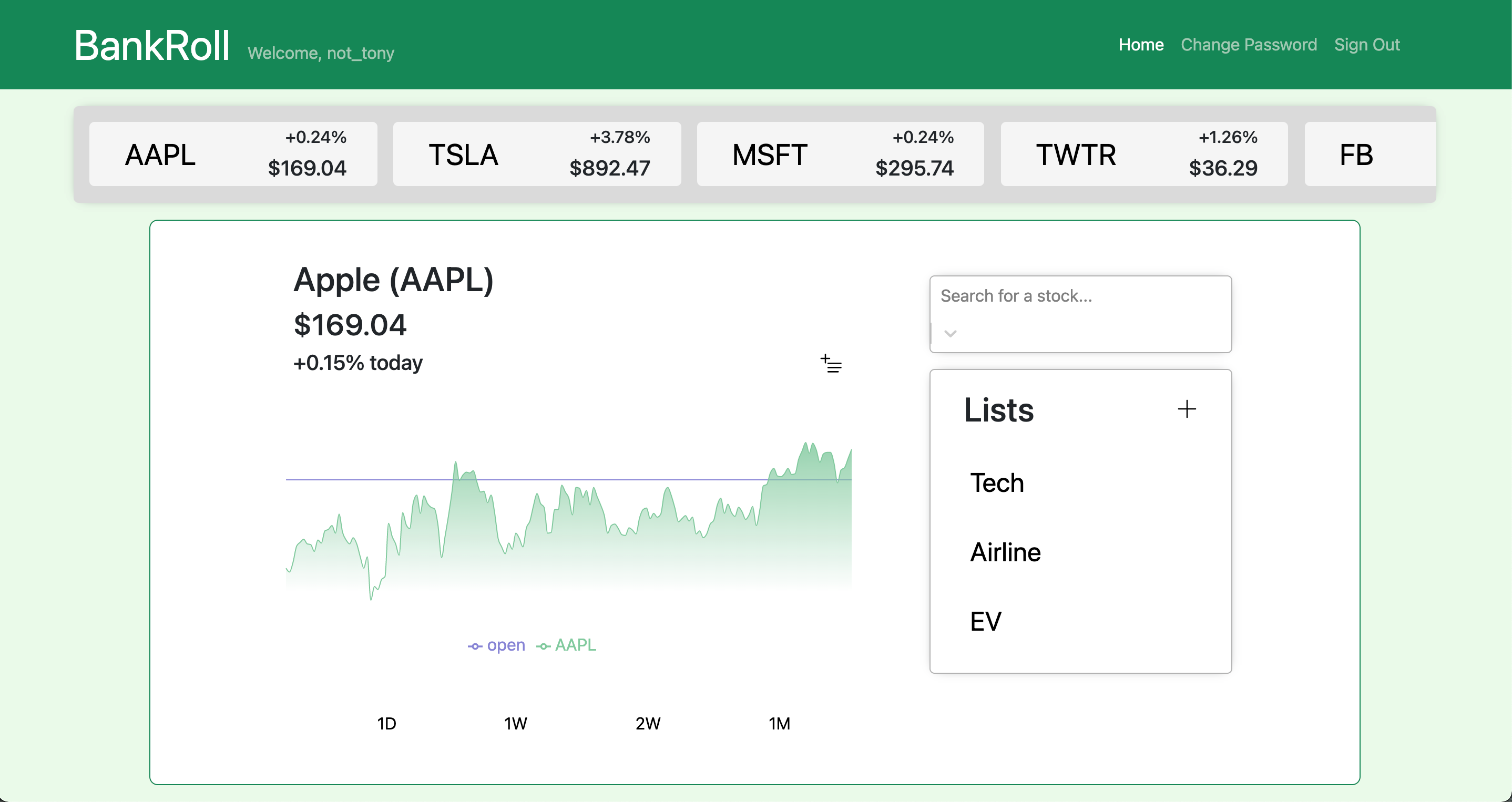Open the EV list

[x=986, y=622]
